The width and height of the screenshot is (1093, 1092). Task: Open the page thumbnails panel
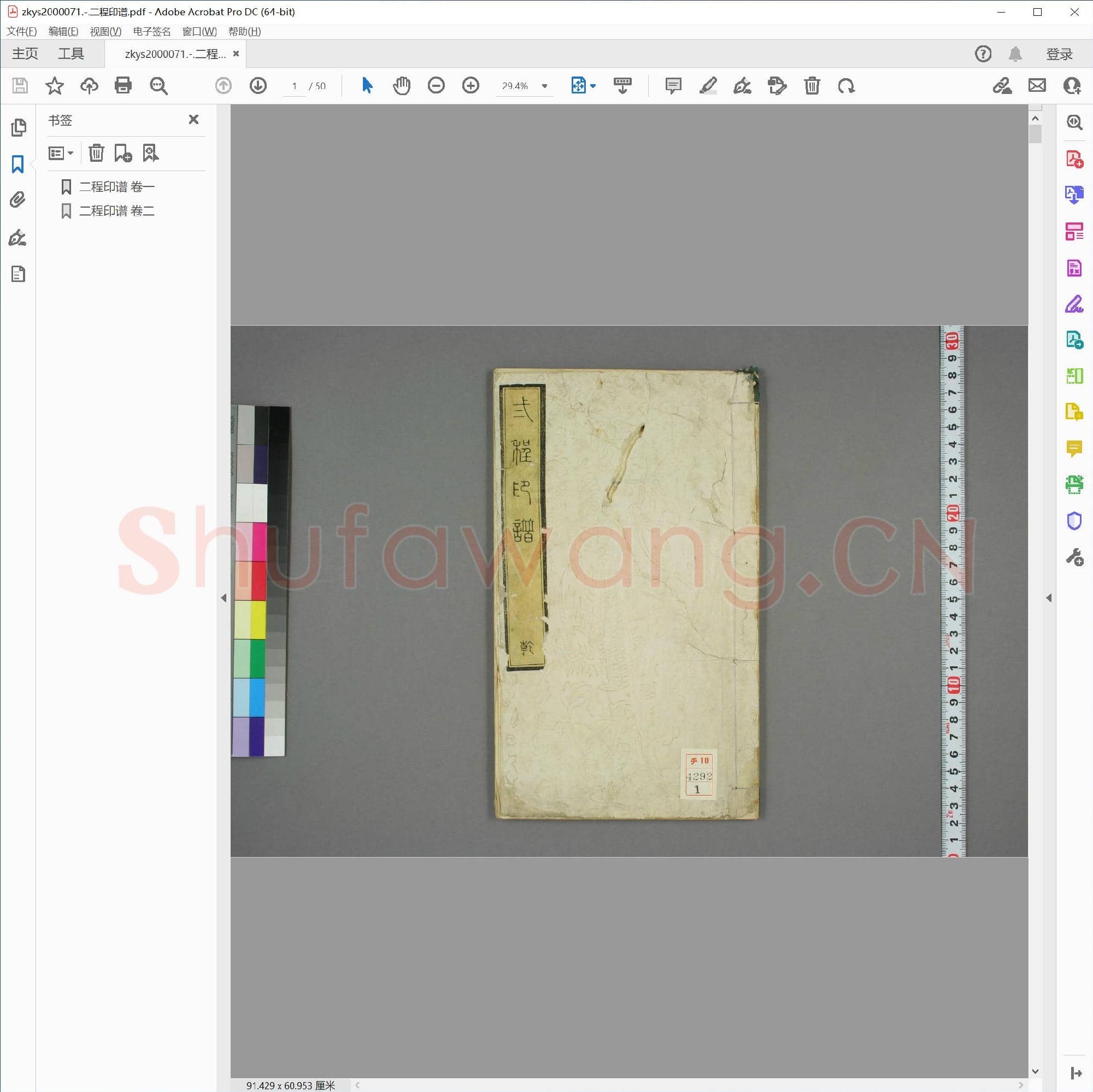(x=18, y=128)
